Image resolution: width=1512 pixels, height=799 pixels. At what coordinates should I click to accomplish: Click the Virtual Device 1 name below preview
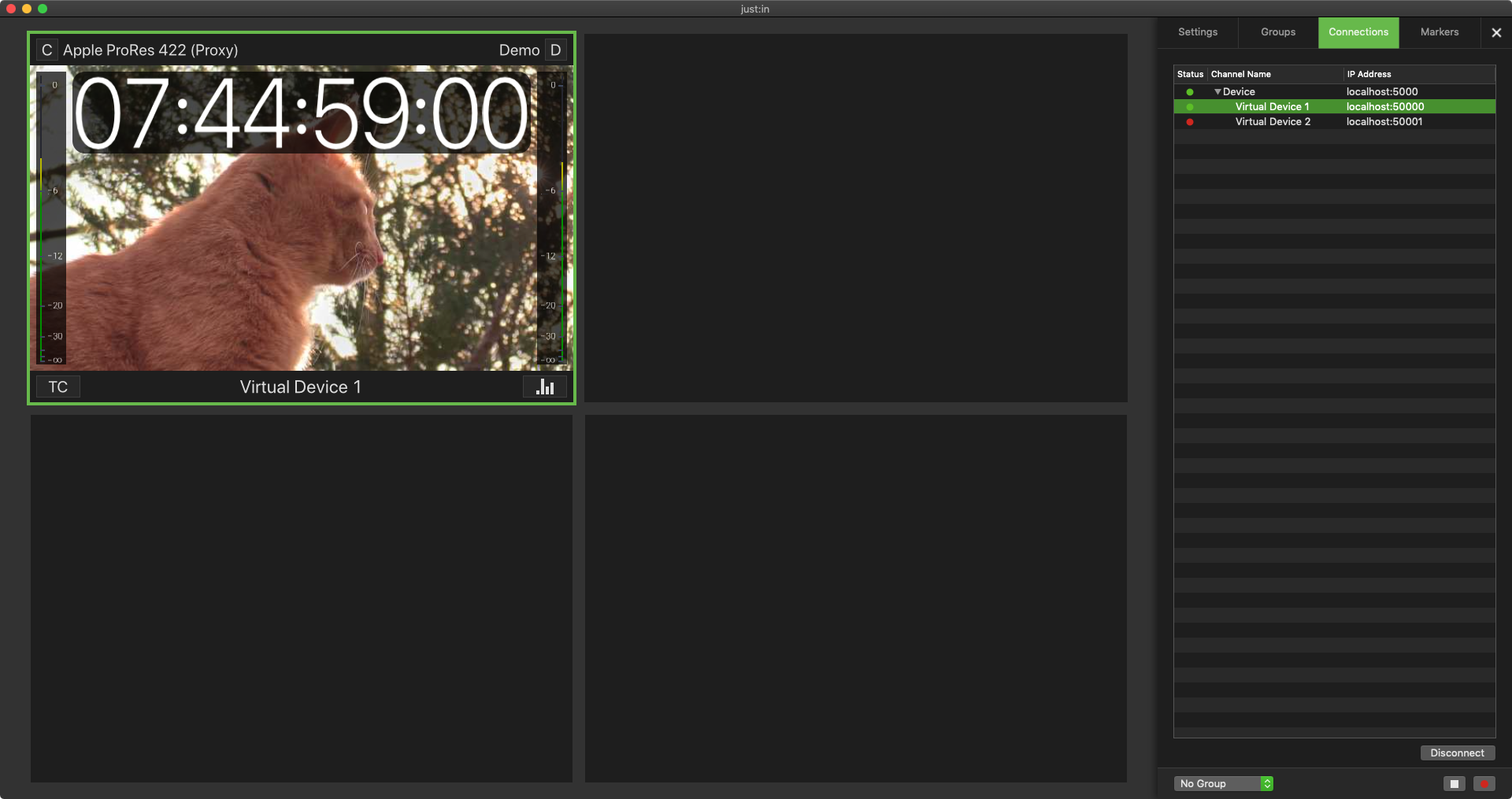[301, 387]
